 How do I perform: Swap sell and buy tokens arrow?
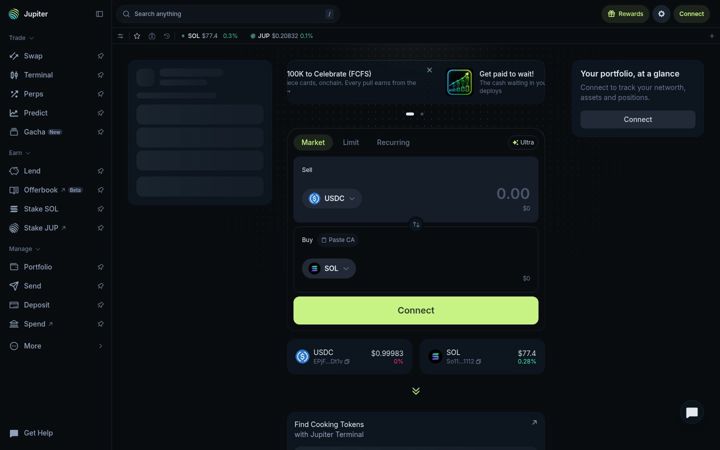coord(416,225)
